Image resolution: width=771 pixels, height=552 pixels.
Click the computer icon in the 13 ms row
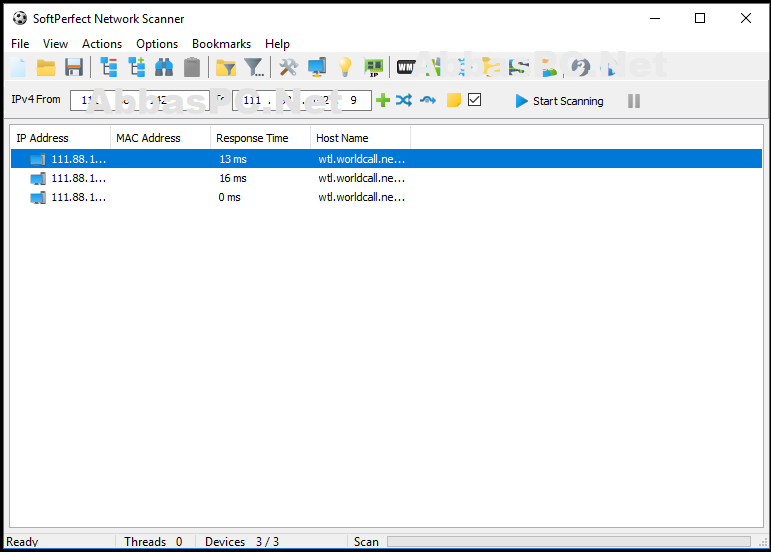[38, 159]
